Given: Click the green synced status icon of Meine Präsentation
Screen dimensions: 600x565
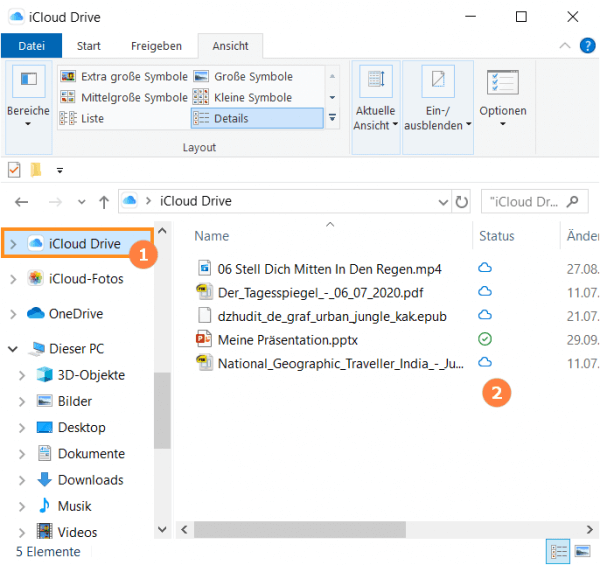Looking at the screenshot, I should tap(485, 339).
